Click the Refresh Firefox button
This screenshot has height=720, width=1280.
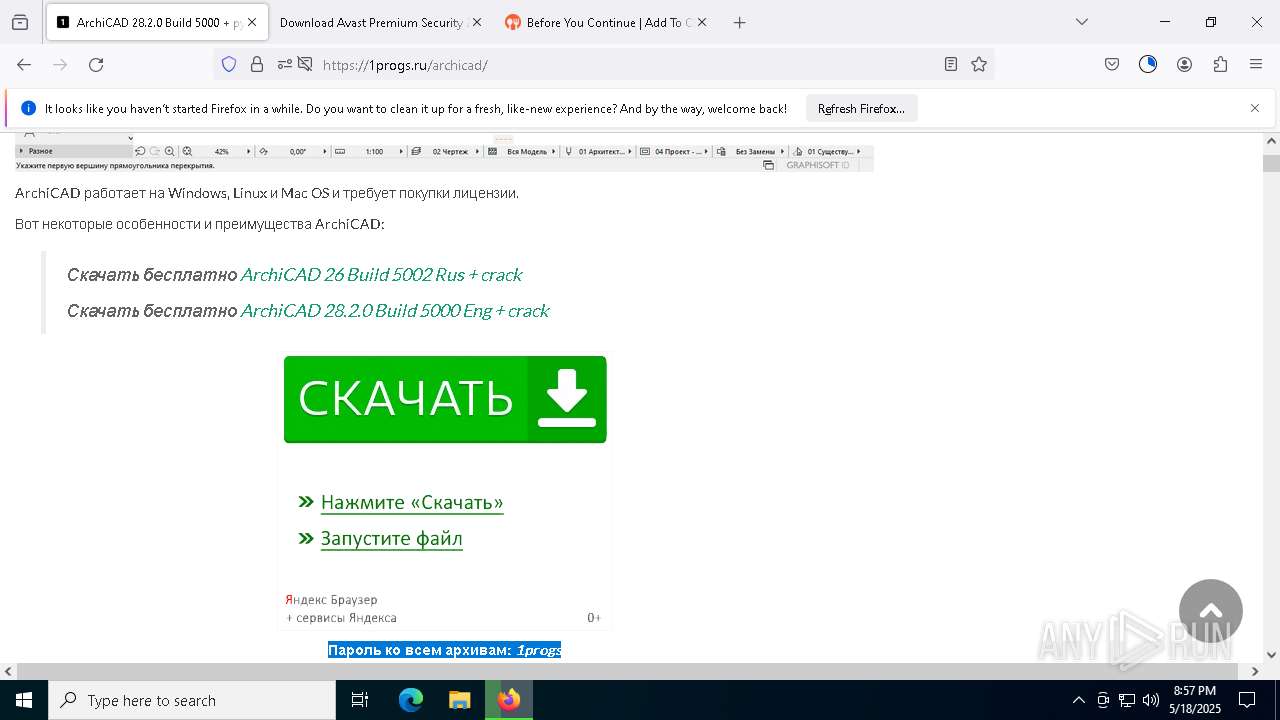[861, 108]
